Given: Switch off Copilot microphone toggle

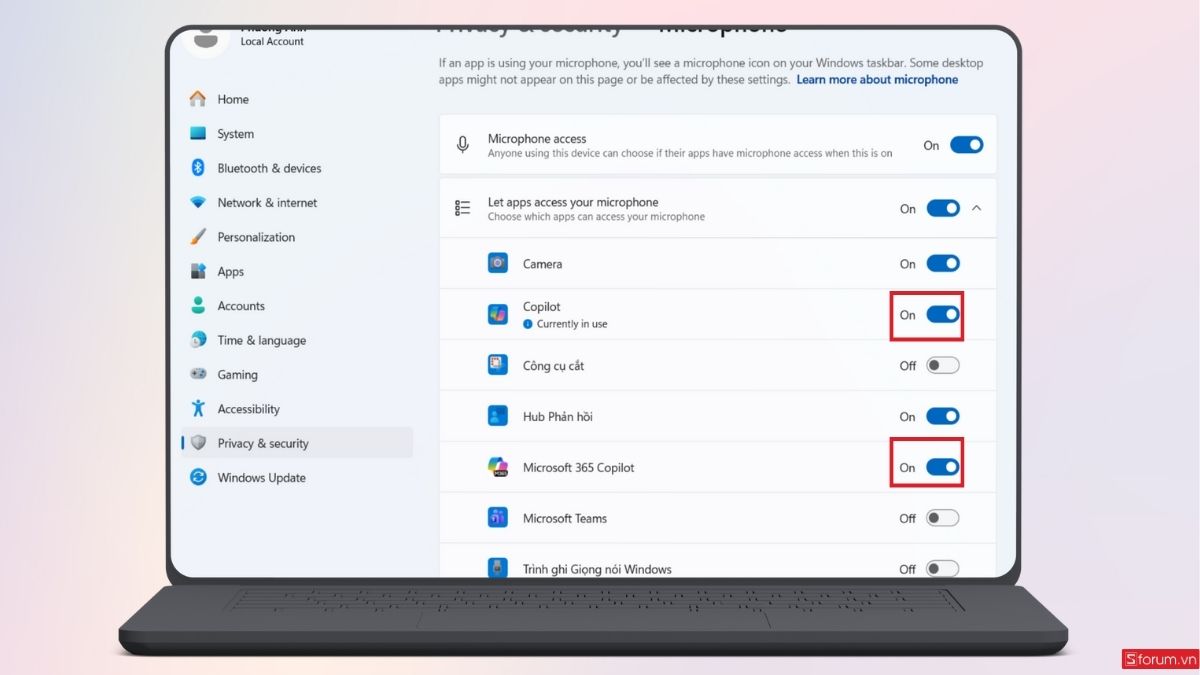Looking at the screenshot, I should (943, 315).
